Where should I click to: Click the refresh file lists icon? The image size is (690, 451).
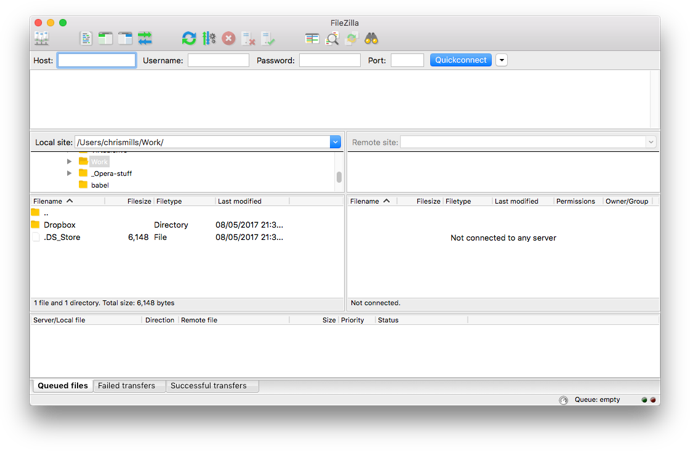189,39
